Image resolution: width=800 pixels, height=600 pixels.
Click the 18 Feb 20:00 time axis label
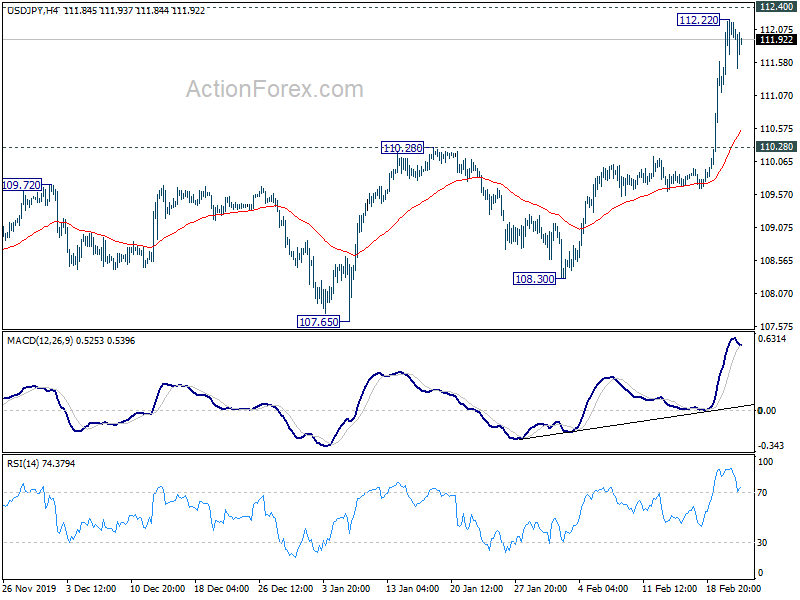pos(733,588)
